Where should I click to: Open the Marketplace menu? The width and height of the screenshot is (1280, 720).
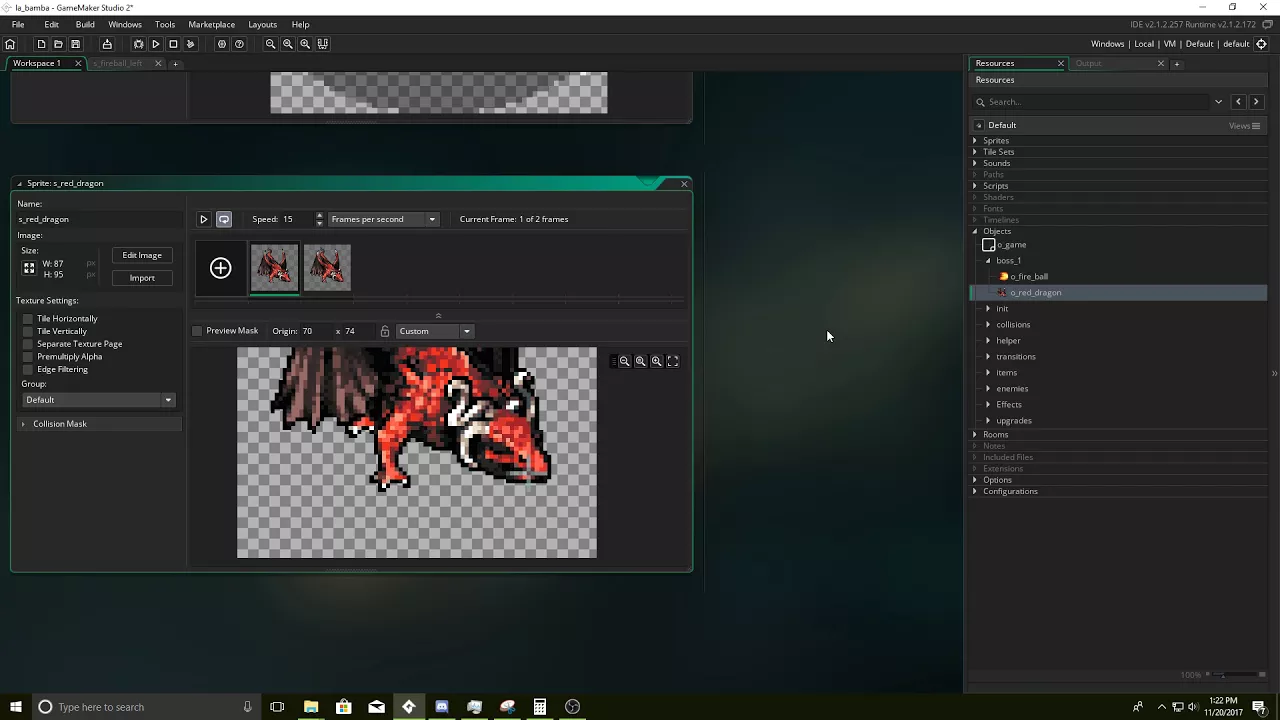pyautogui.click(x=212, y=24)
